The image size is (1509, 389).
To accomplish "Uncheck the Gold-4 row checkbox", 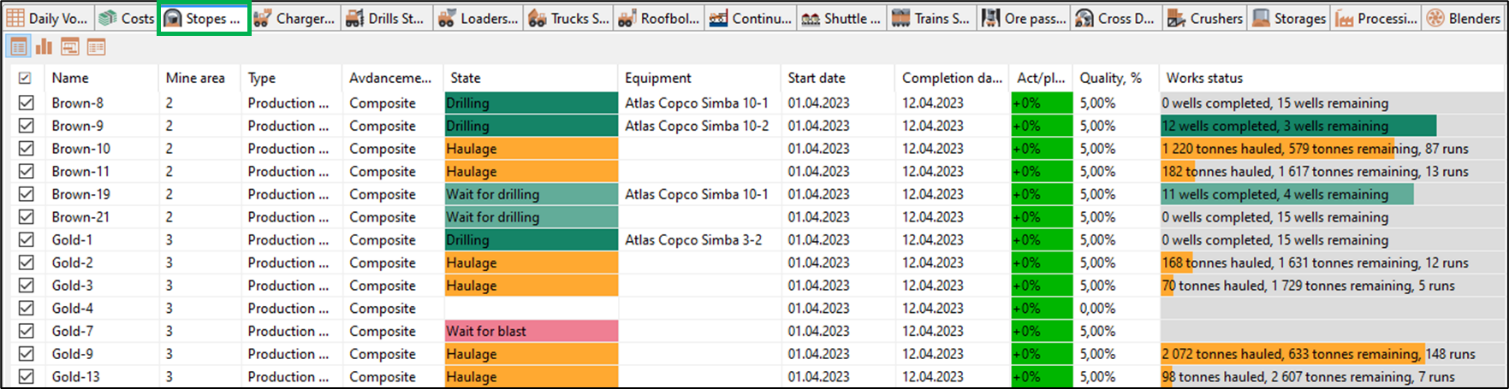I will [x=26, y=308].
